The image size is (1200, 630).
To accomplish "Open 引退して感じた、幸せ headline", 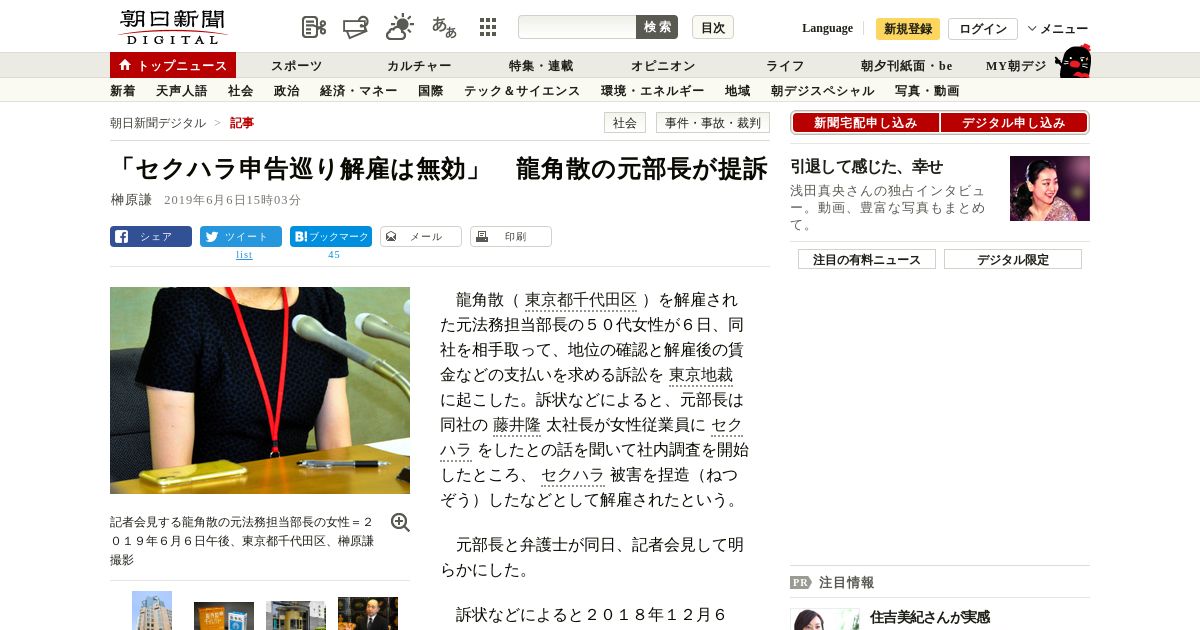I will coord(867,167).
